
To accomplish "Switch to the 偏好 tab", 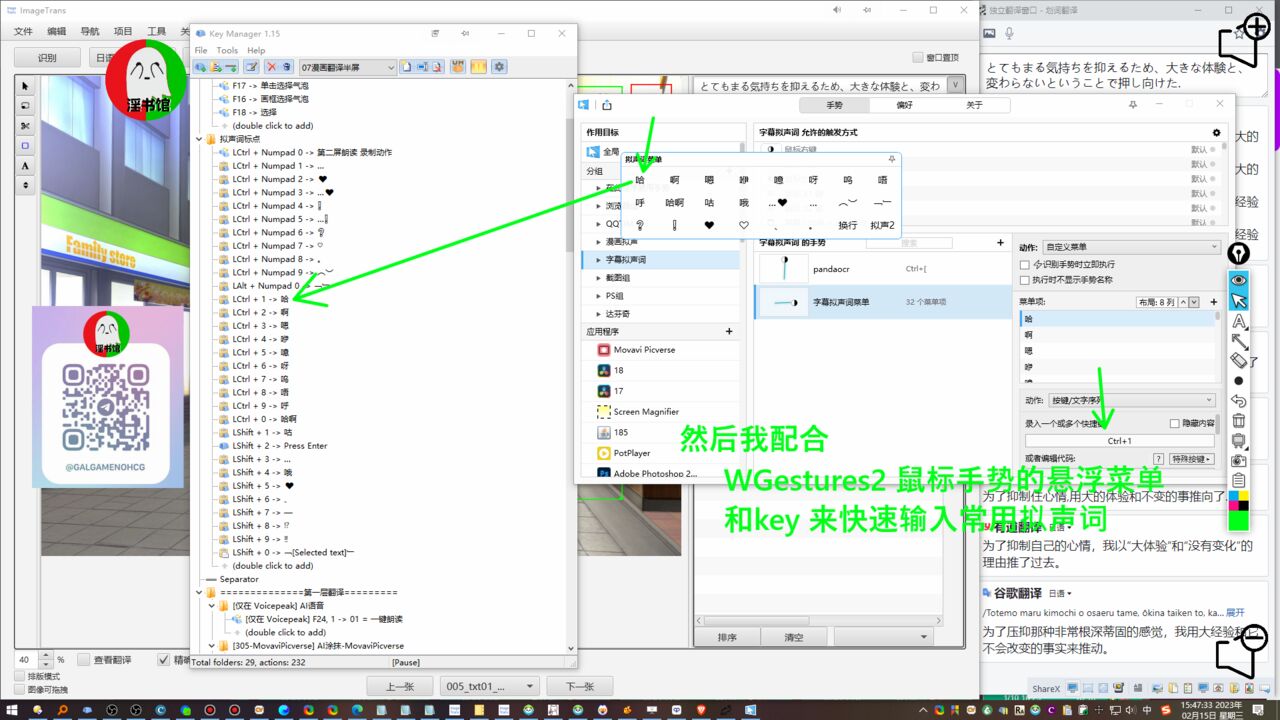I will [x=904, y=105].
